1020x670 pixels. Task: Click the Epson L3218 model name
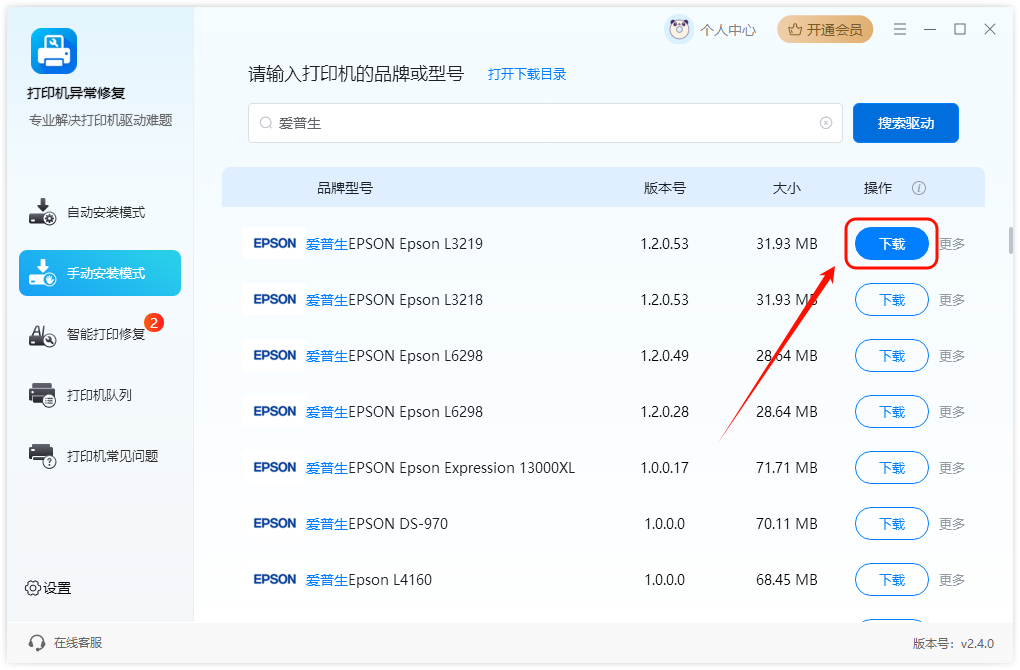[394, 300]
